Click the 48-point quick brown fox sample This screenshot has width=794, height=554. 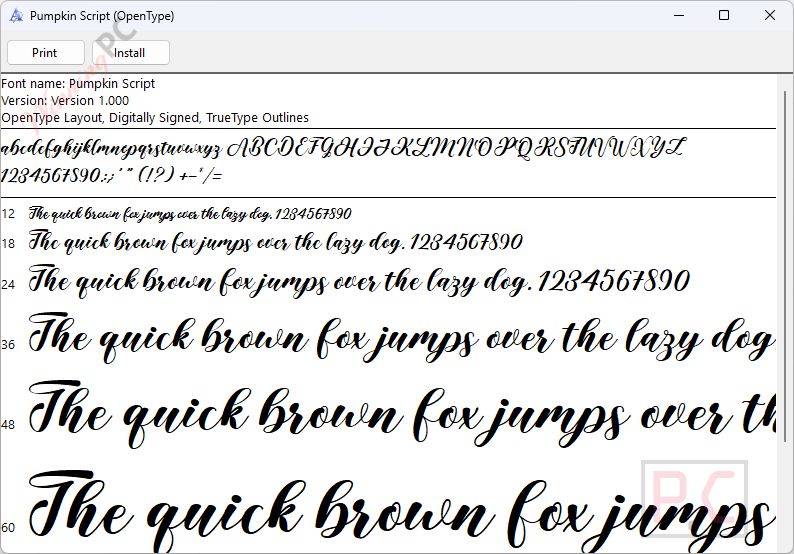[x=402, y=414]
